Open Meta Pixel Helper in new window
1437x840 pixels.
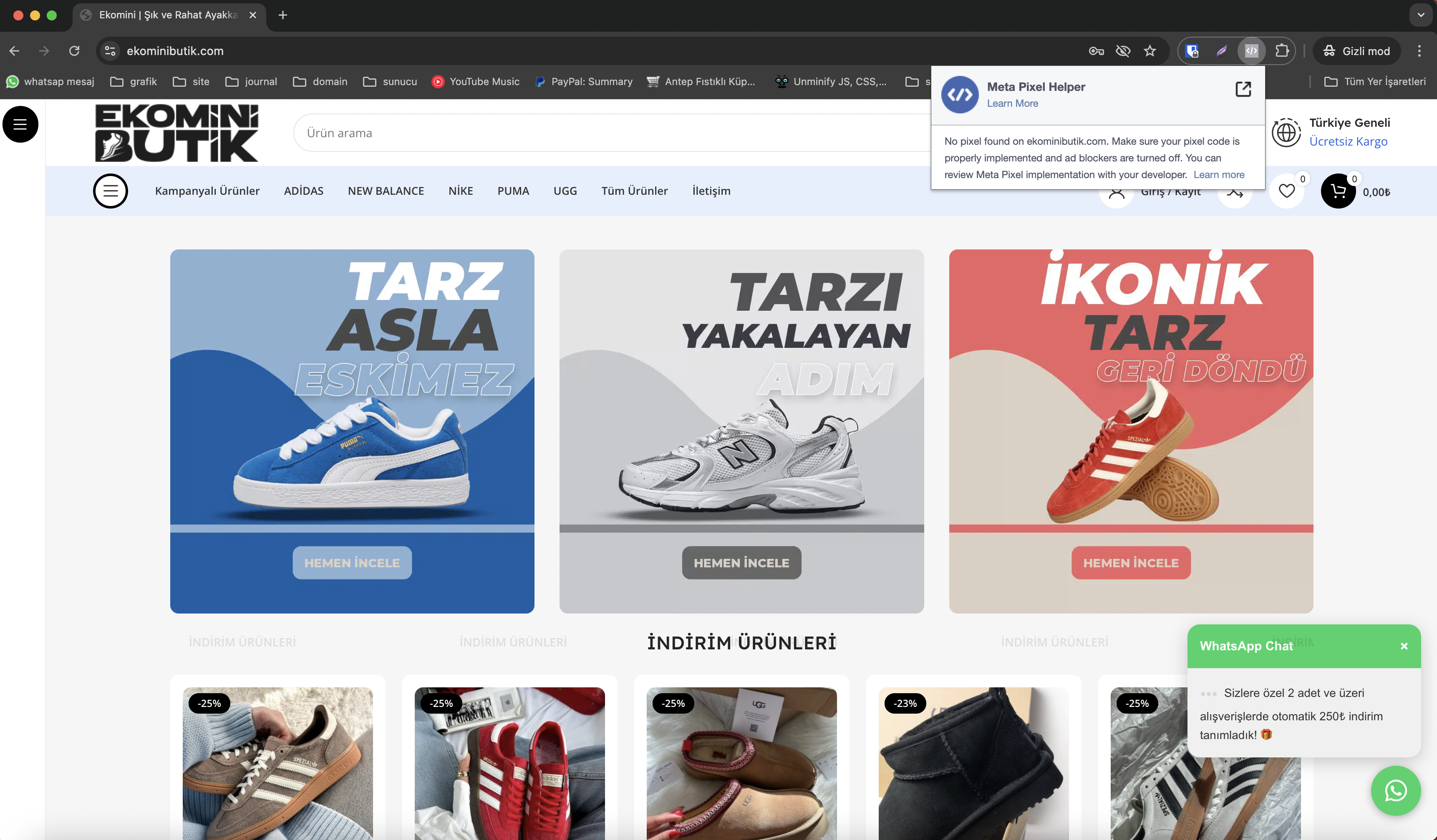click(1243, 89)
